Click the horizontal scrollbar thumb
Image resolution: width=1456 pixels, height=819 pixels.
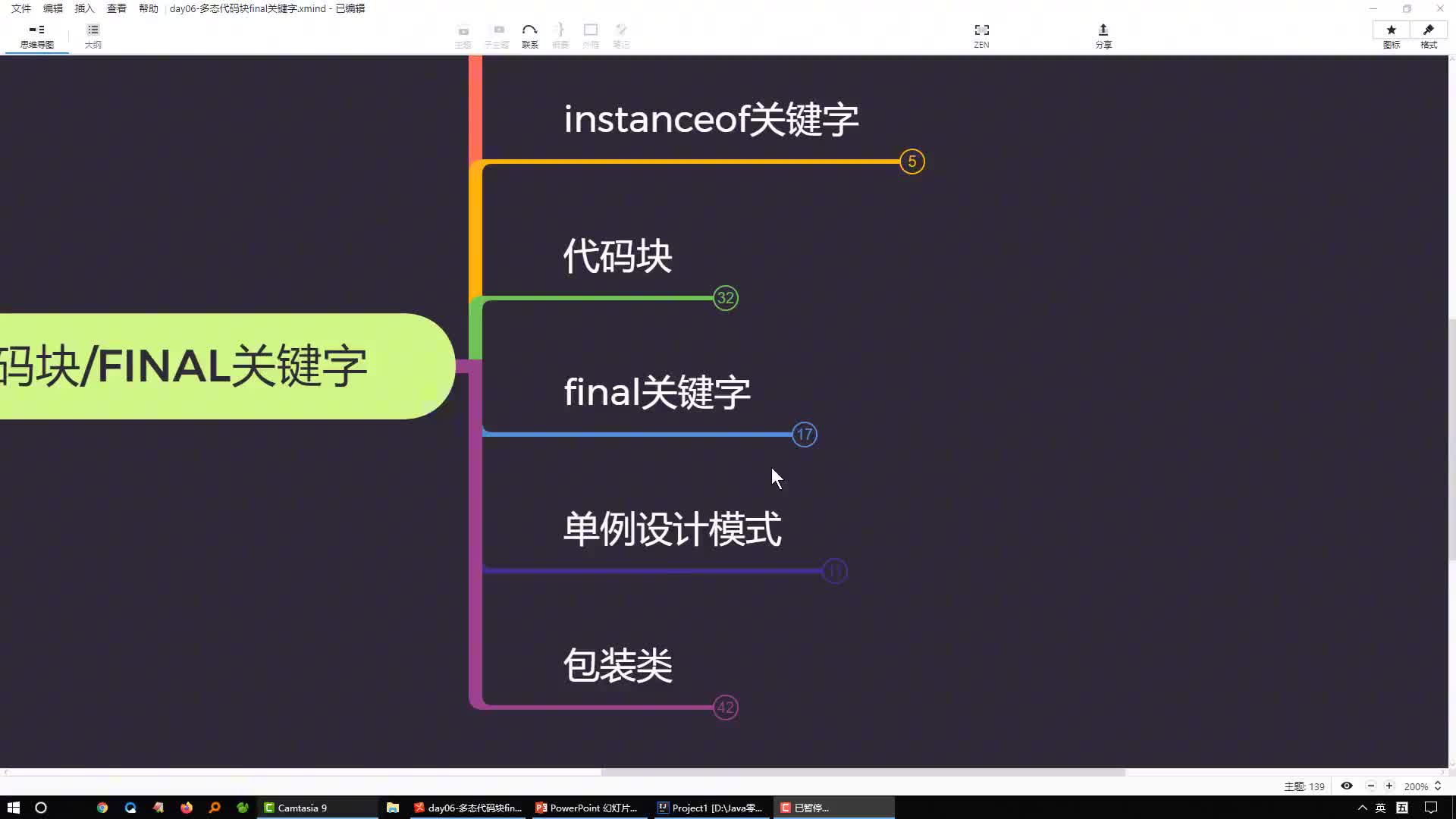[863, 772]
